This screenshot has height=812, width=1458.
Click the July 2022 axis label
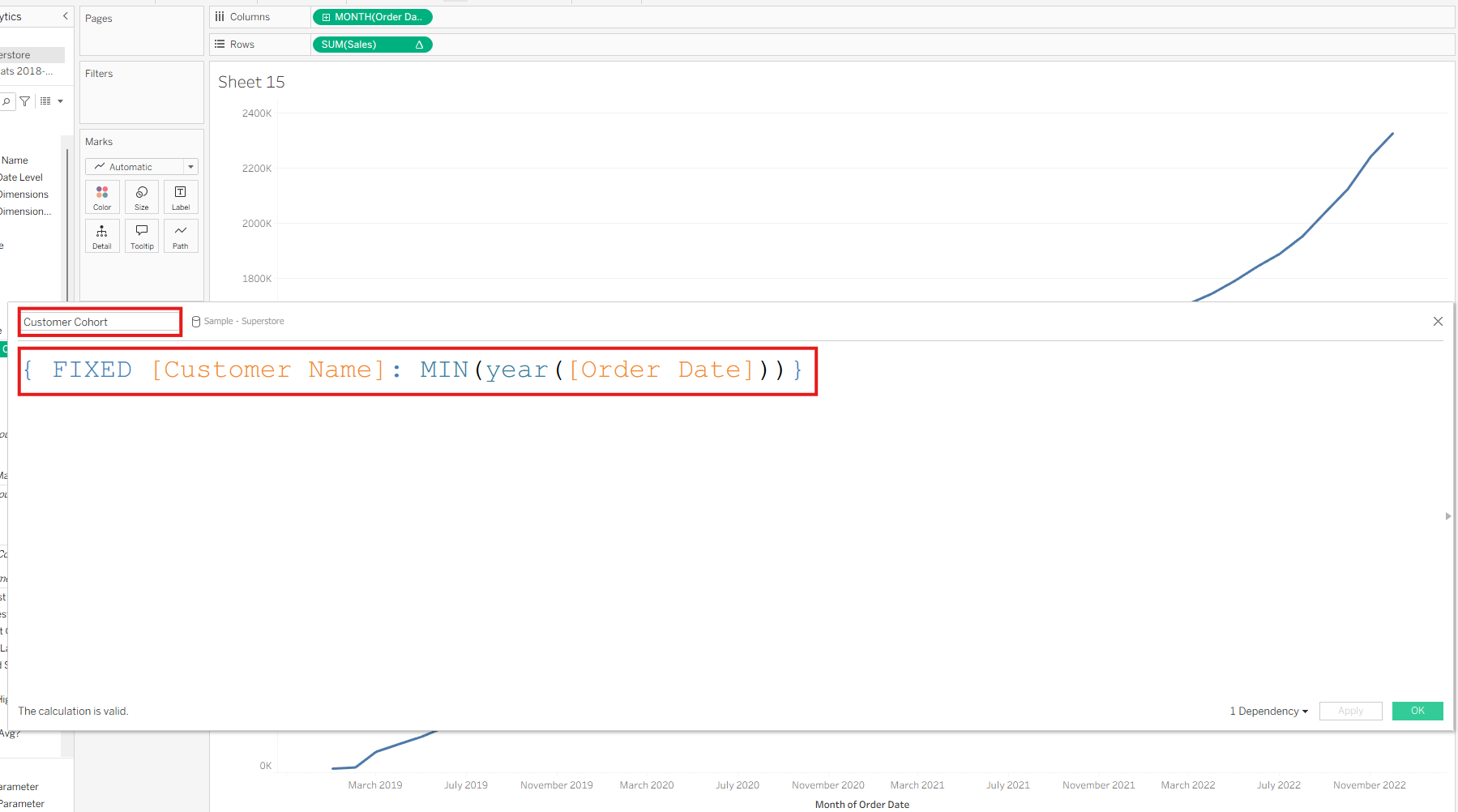coord(1279,785)
